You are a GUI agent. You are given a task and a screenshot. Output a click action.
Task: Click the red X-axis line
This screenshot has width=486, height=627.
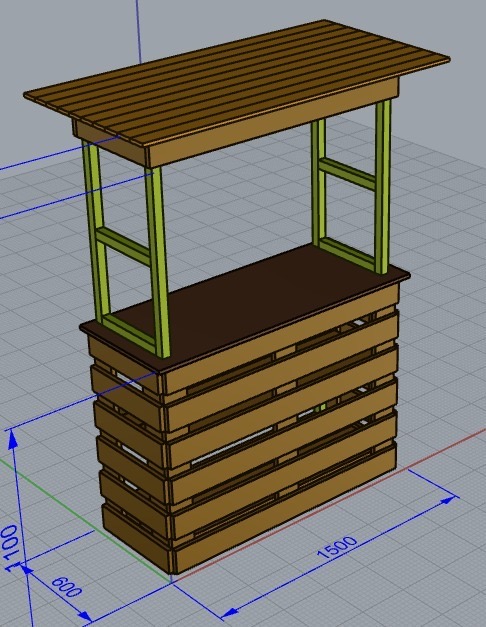point(440,448)
